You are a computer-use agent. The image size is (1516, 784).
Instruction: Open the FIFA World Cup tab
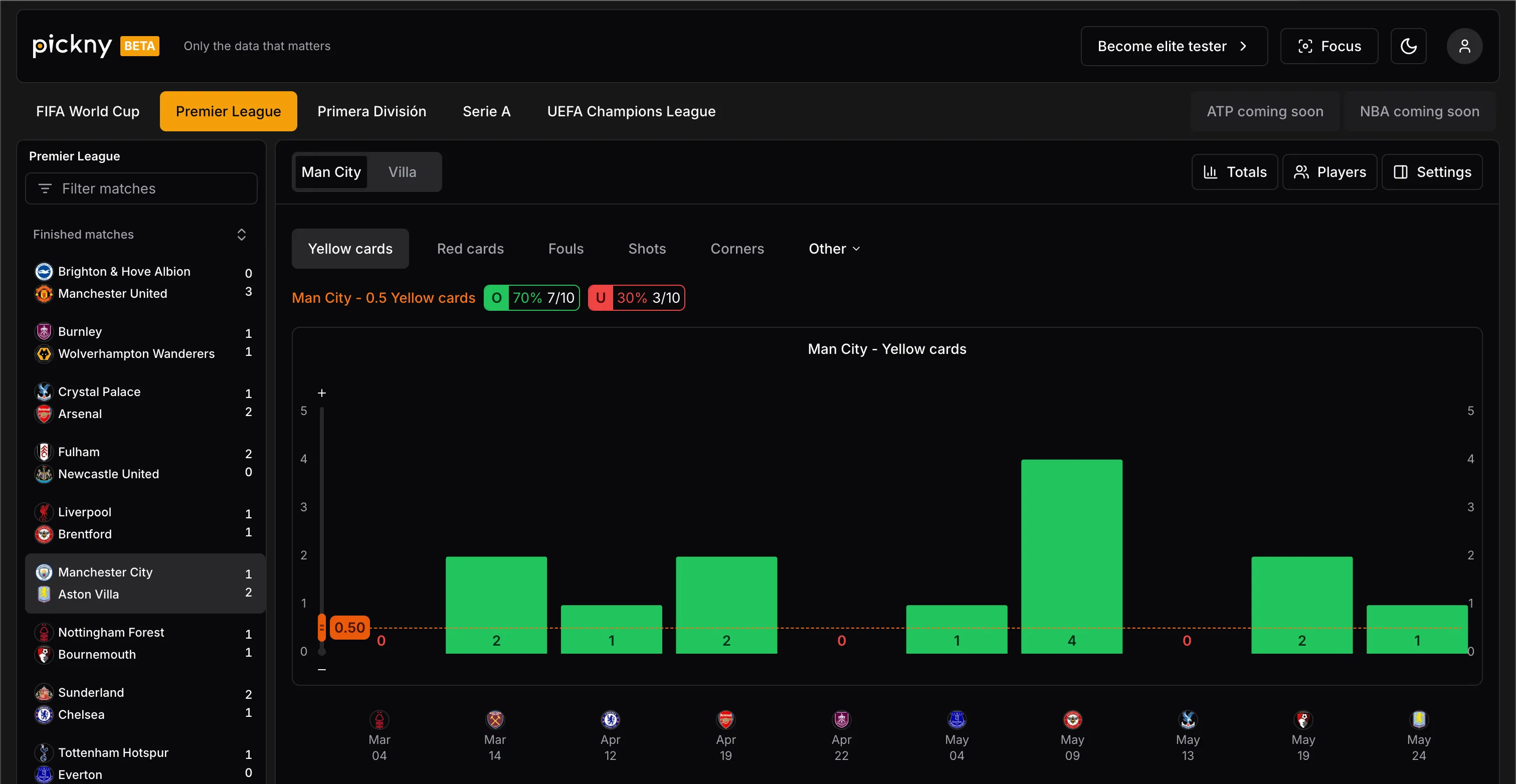[88, 111]
